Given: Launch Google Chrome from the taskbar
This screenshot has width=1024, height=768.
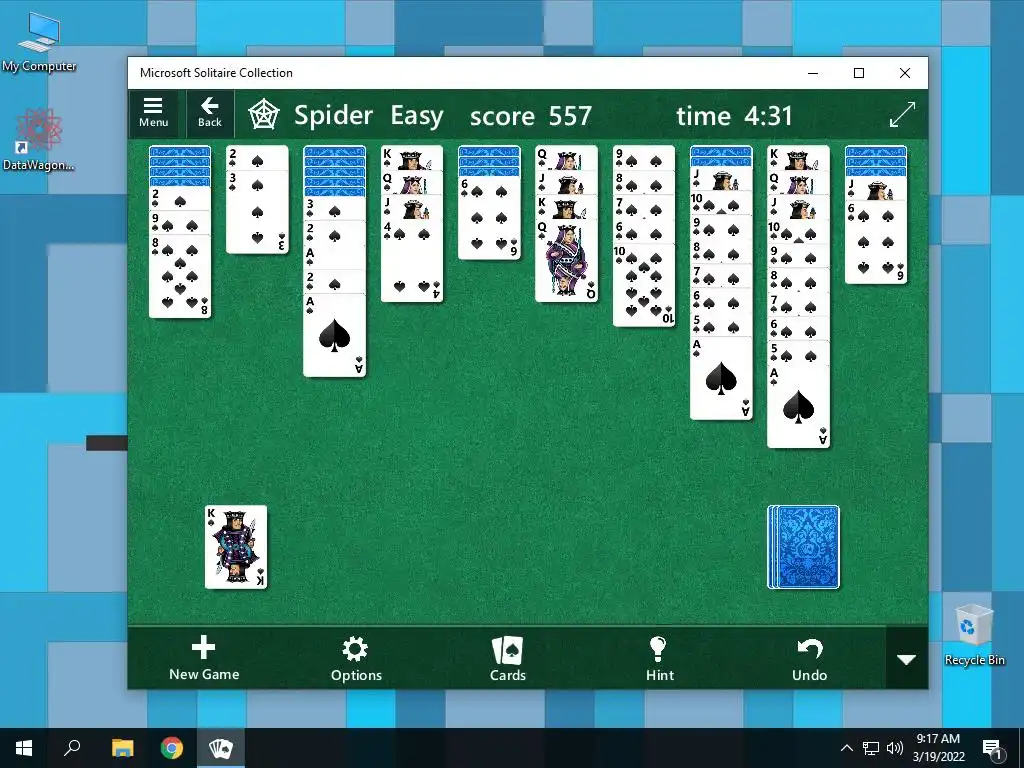Looking at the screenshot, I should click(x=172, y=748).
